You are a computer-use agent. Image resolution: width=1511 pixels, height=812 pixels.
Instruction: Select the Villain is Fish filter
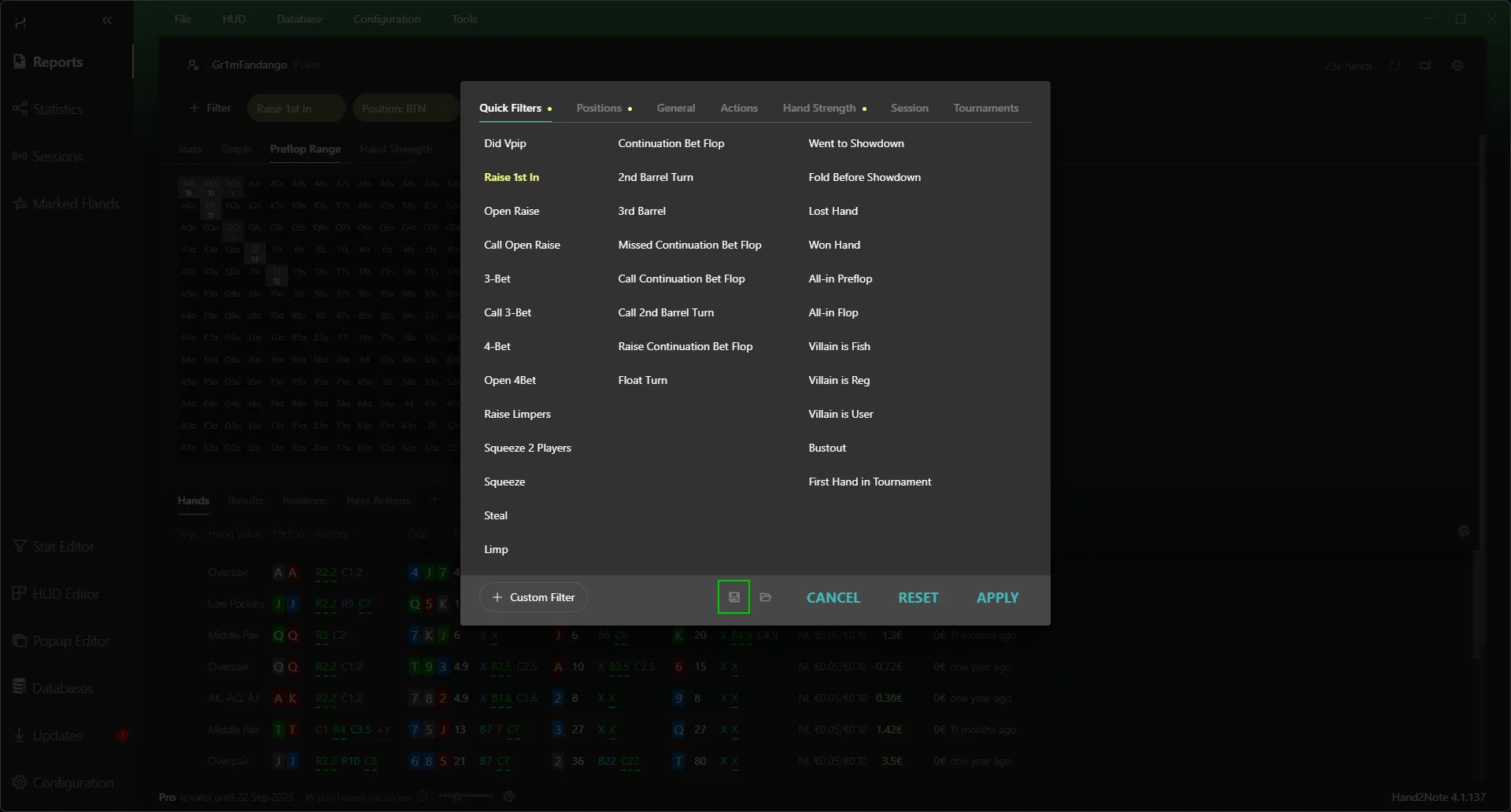839,346
